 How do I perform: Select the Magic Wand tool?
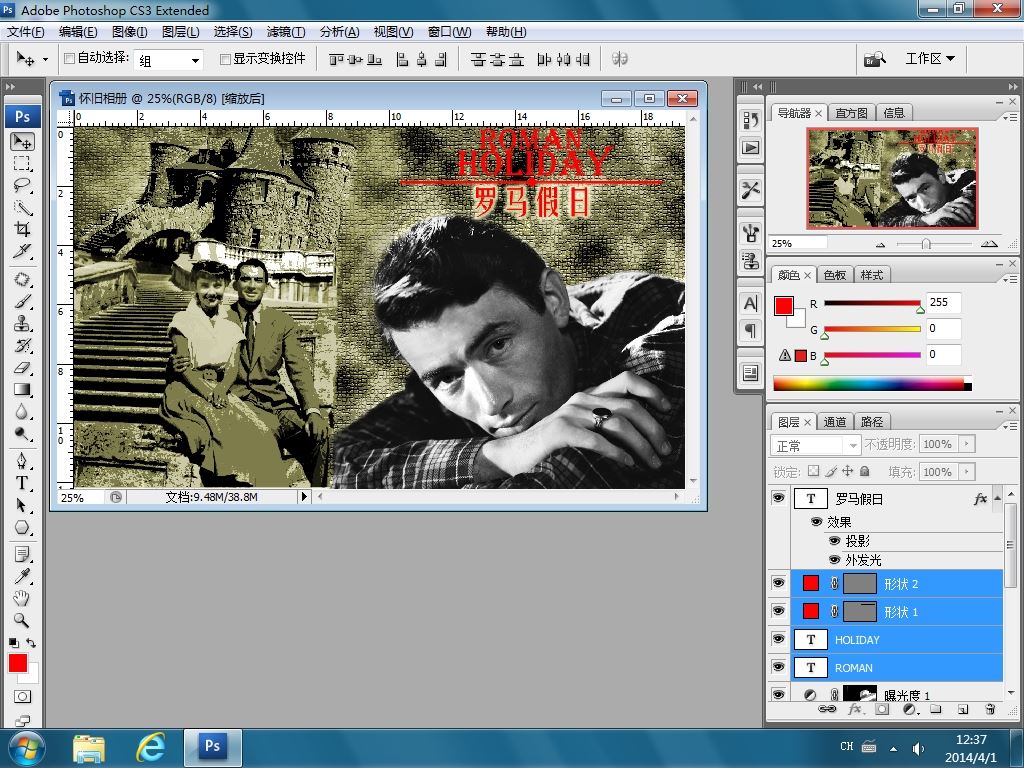point(22,207)
